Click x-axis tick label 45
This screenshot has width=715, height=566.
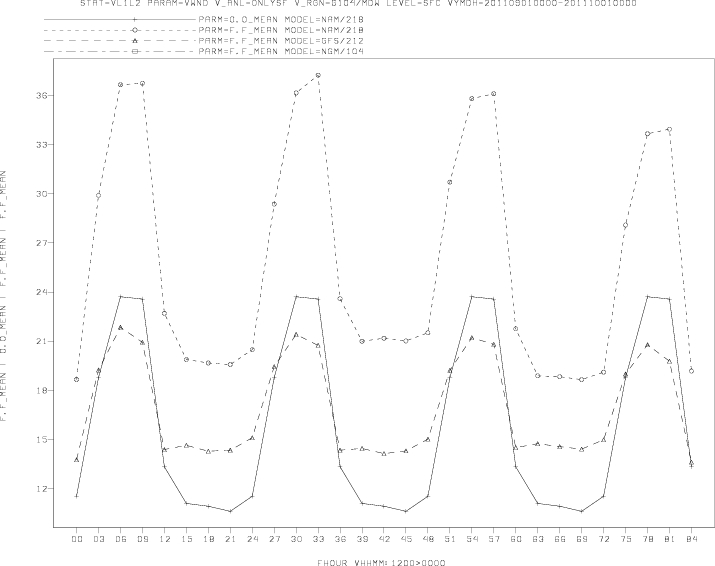406,539
